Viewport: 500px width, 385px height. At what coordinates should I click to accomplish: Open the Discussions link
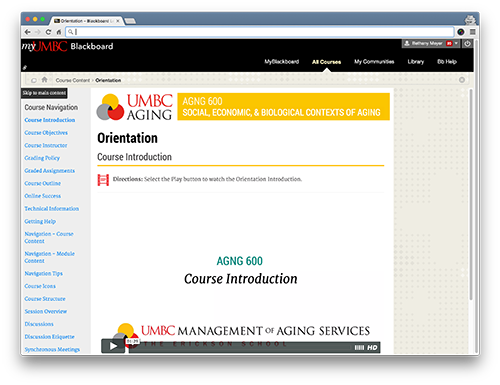(39, 324)
